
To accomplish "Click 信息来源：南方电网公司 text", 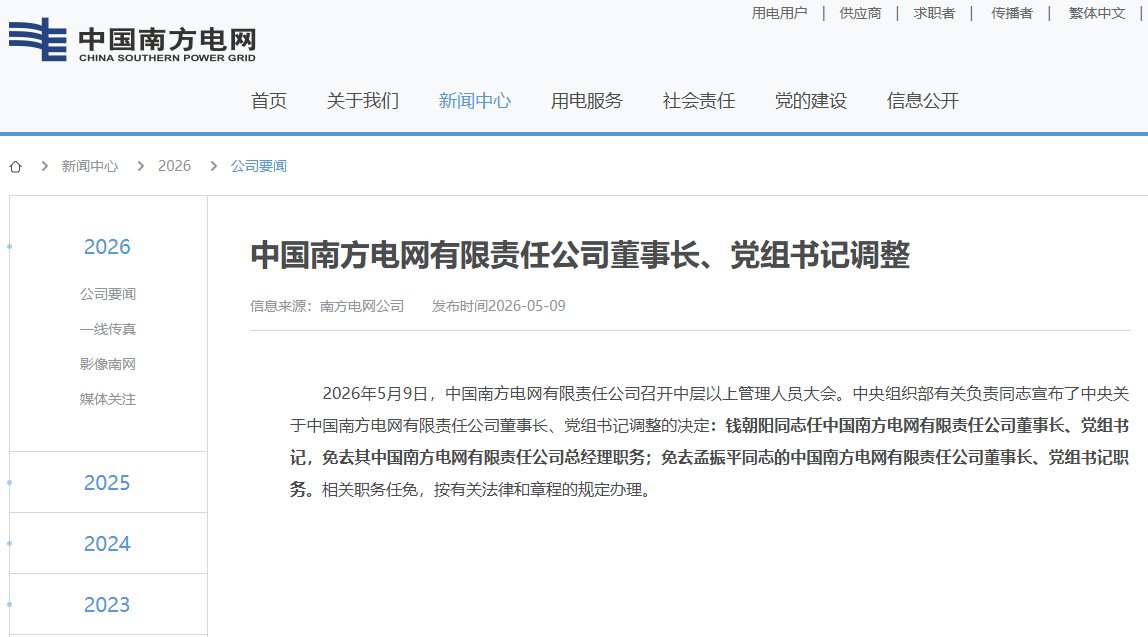I will [x=327, y=306].
